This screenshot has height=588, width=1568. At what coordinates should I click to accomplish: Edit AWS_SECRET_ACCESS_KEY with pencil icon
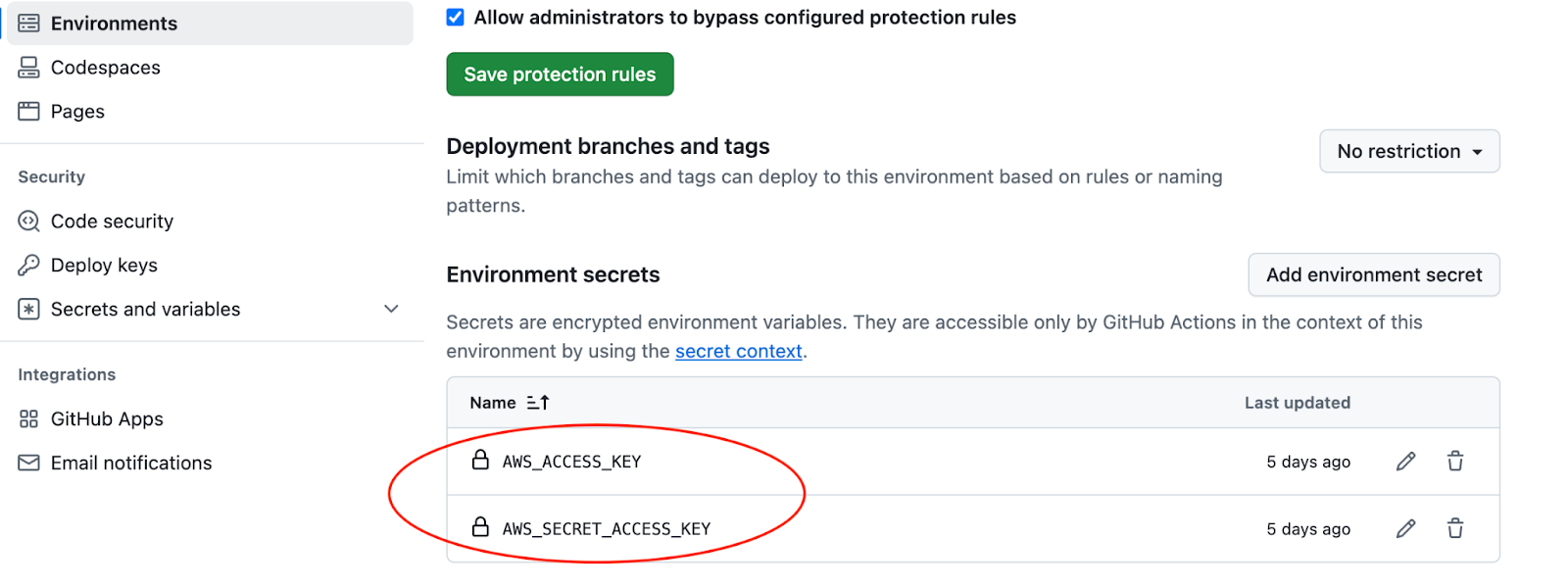pos(1405,529)
